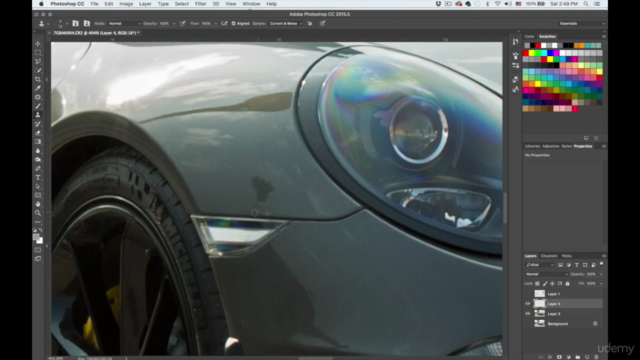Open the Essentials workspace dropdown
The height and width of the screenshot is (360, 640).
582,24
